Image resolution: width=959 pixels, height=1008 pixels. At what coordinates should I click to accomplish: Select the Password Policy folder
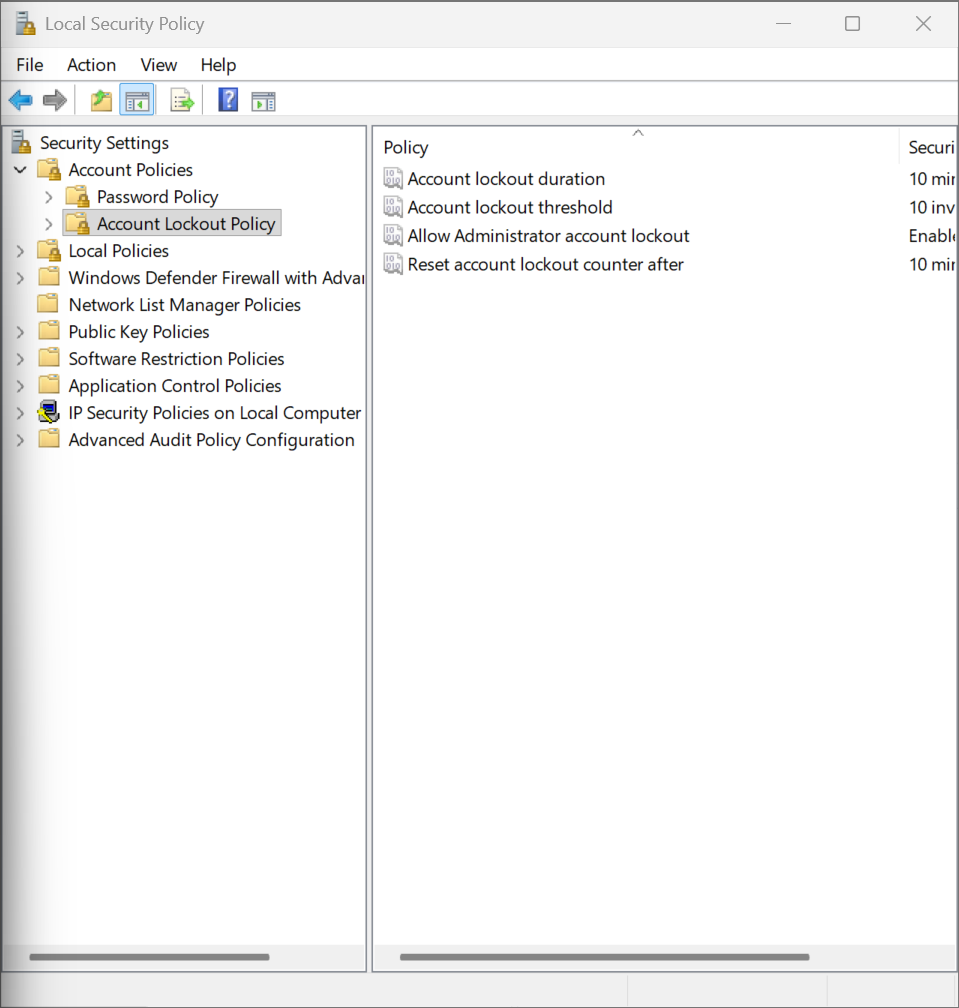[157, 197]
